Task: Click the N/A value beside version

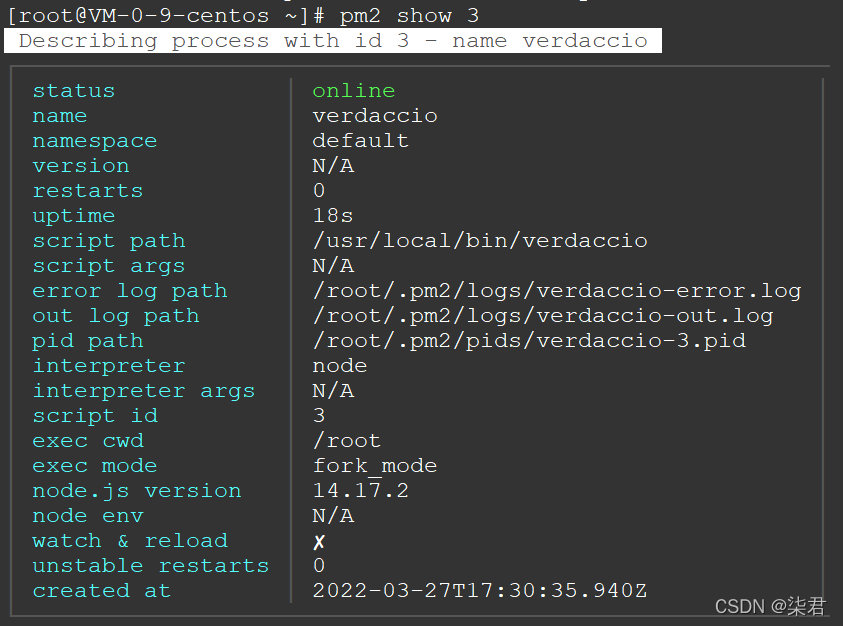Action: pyautogui.click(x=333, y=166)
